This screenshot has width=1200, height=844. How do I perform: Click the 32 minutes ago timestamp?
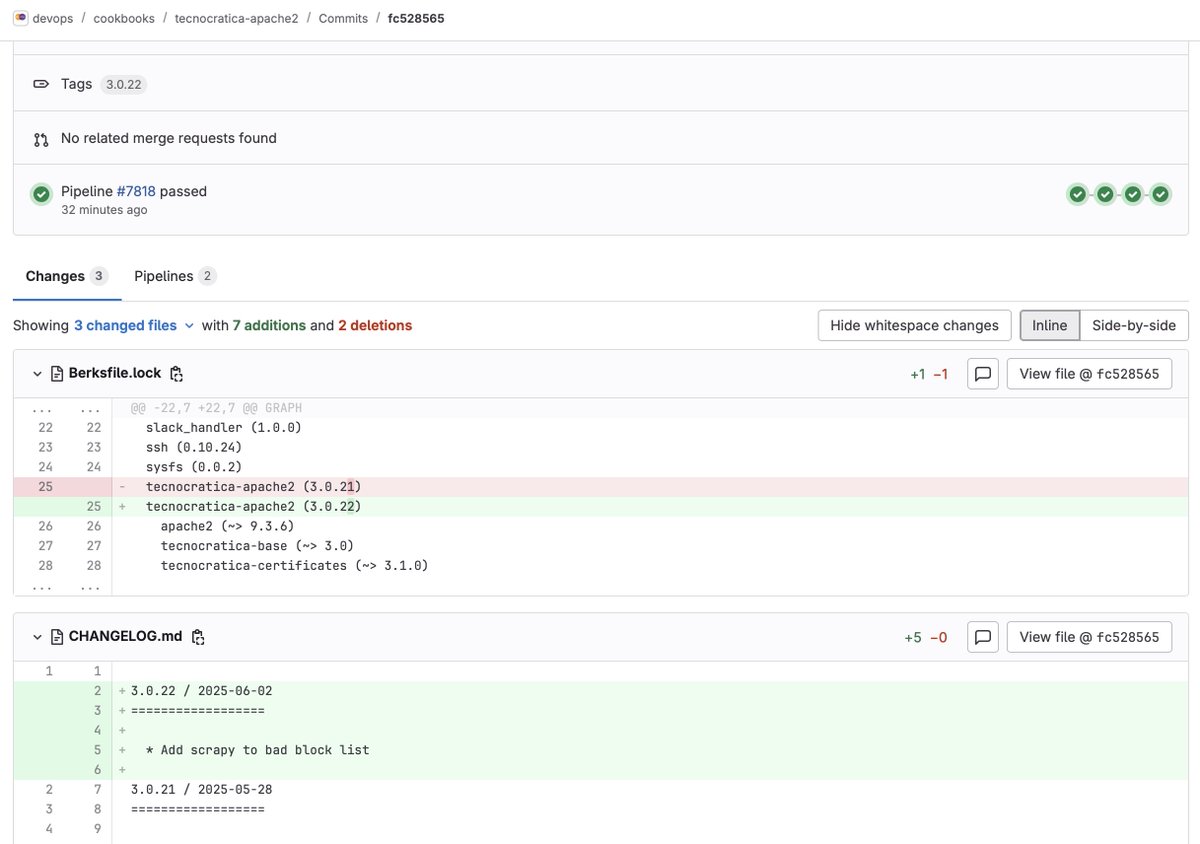(x=104, y=210)
